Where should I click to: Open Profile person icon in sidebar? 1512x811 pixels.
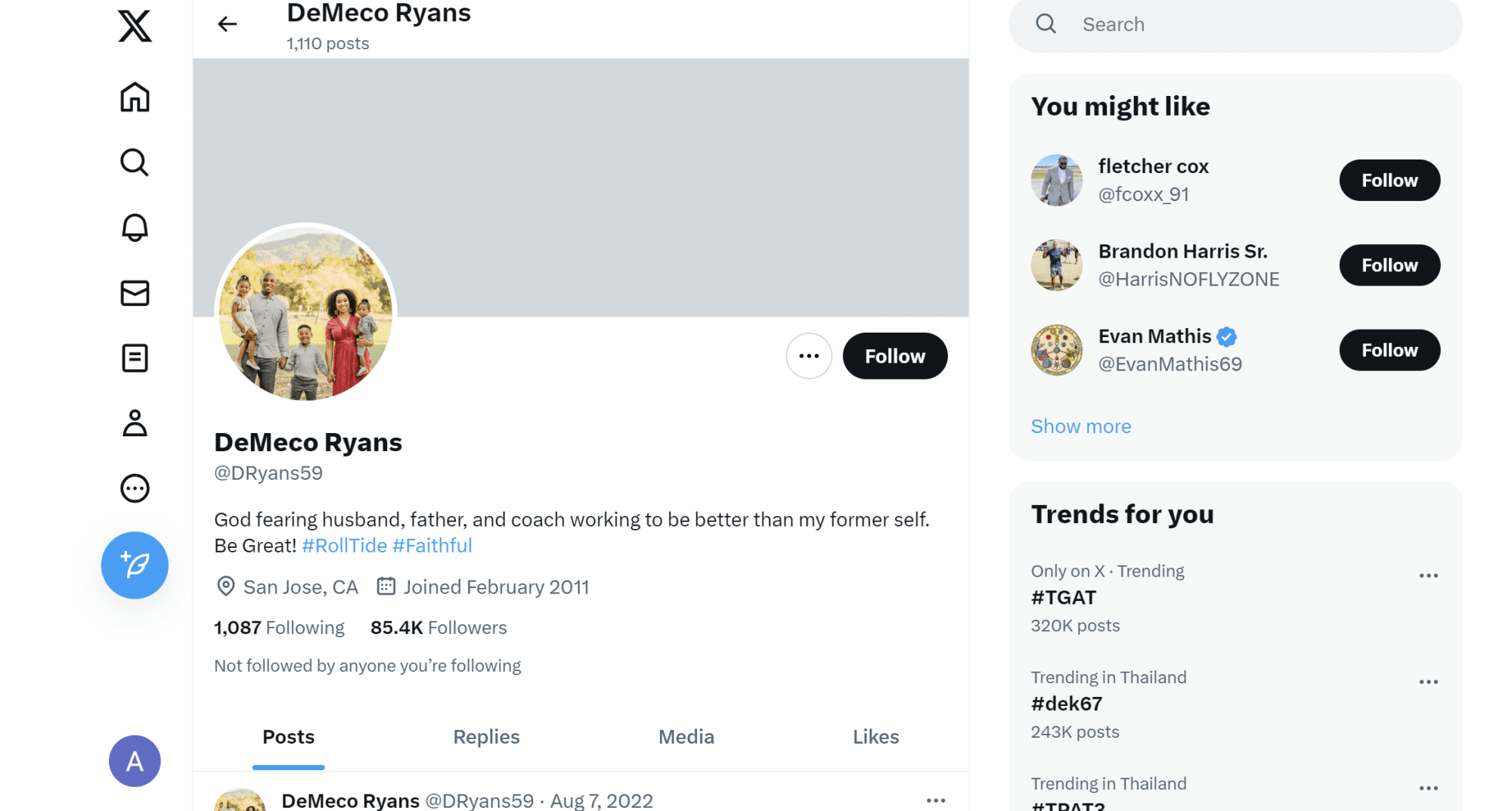[135, 423]
